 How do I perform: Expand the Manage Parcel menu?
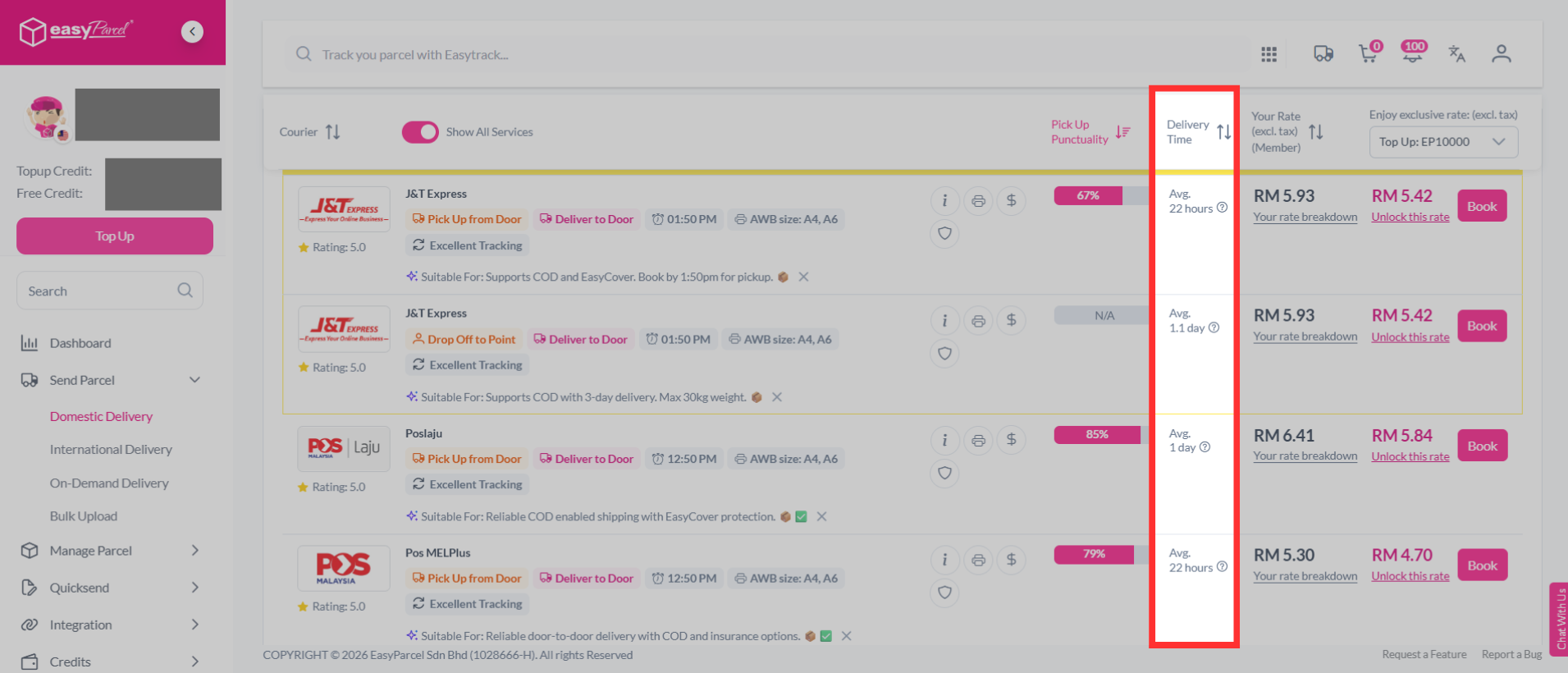pos(194,551)
